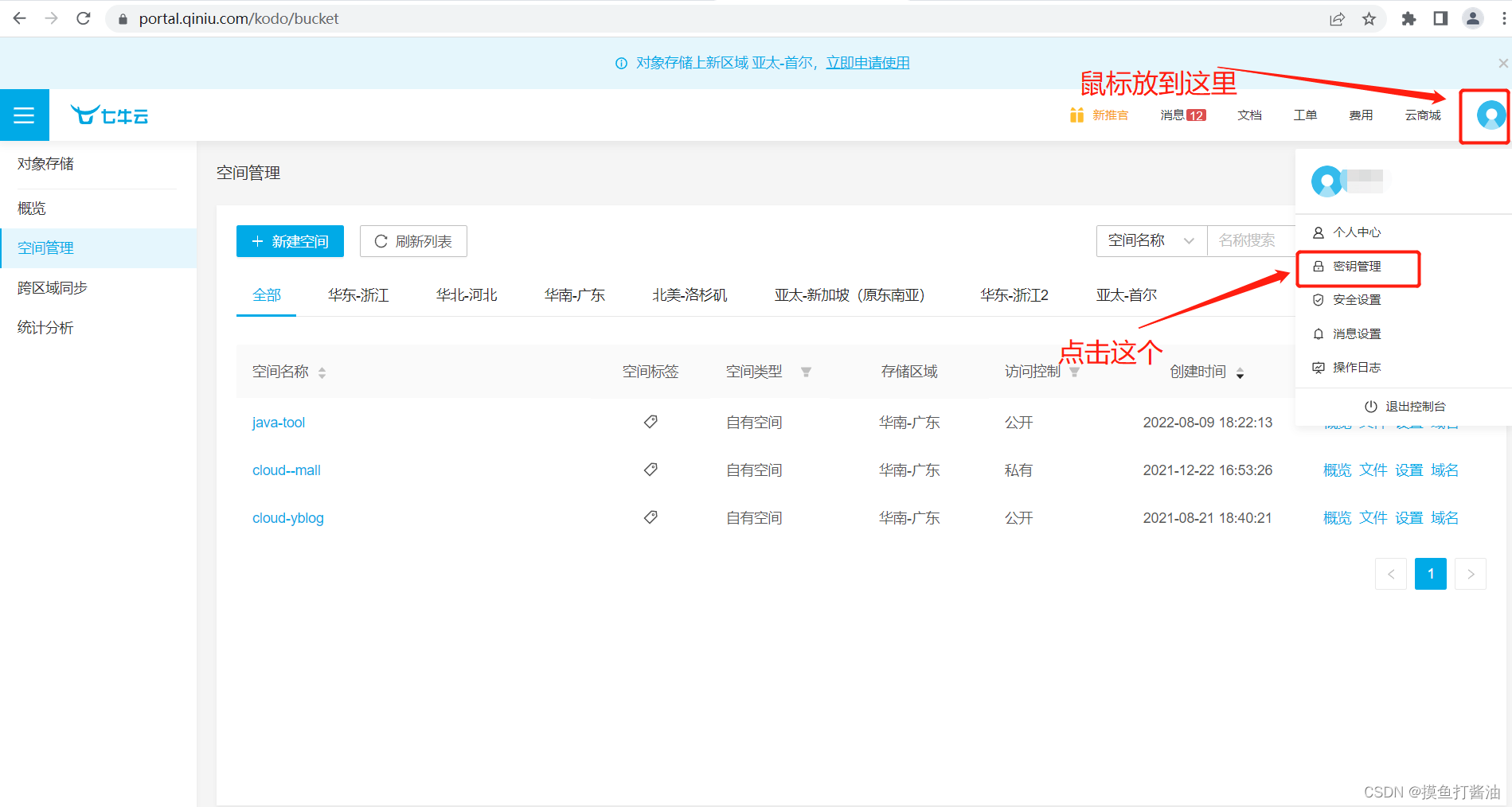The width and height of the screenshot is (1512, 807).
Task: Switch to 华东-浙江 region tab
Action: [x=358, y=295]
